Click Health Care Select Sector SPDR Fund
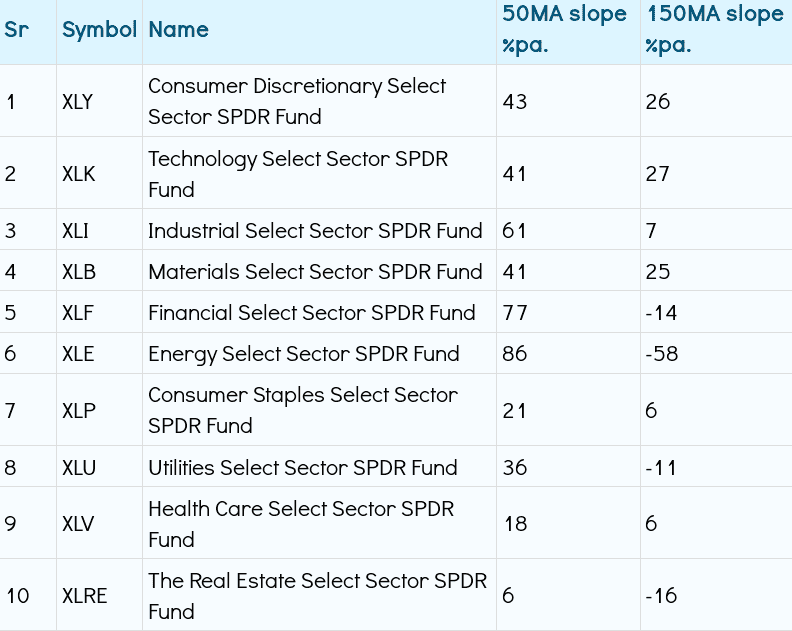Viewport: 792px width, 631px height. click(300, 524)
